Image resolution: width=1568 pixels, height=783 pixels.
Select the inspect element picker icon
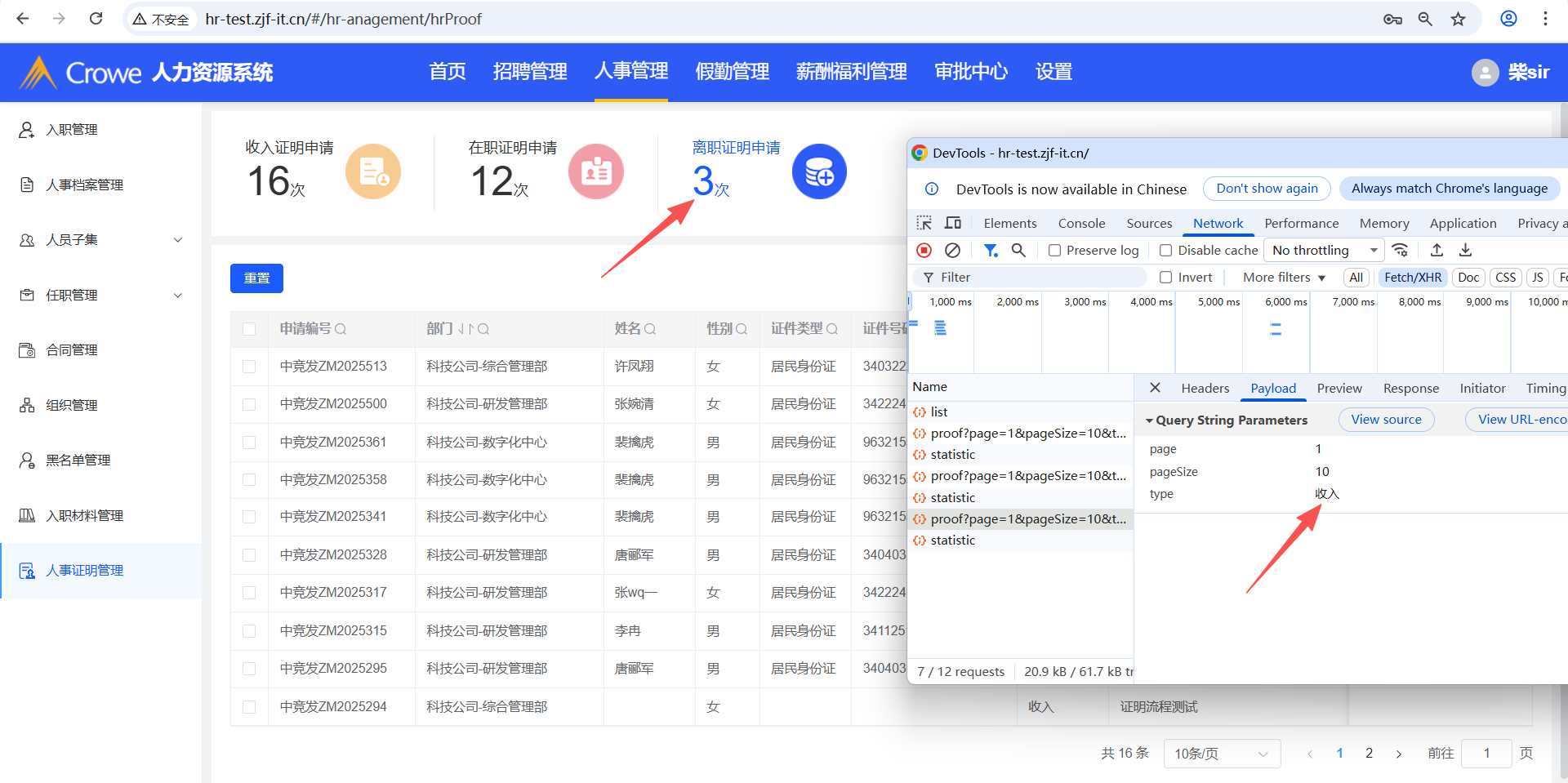pos(924,223)
